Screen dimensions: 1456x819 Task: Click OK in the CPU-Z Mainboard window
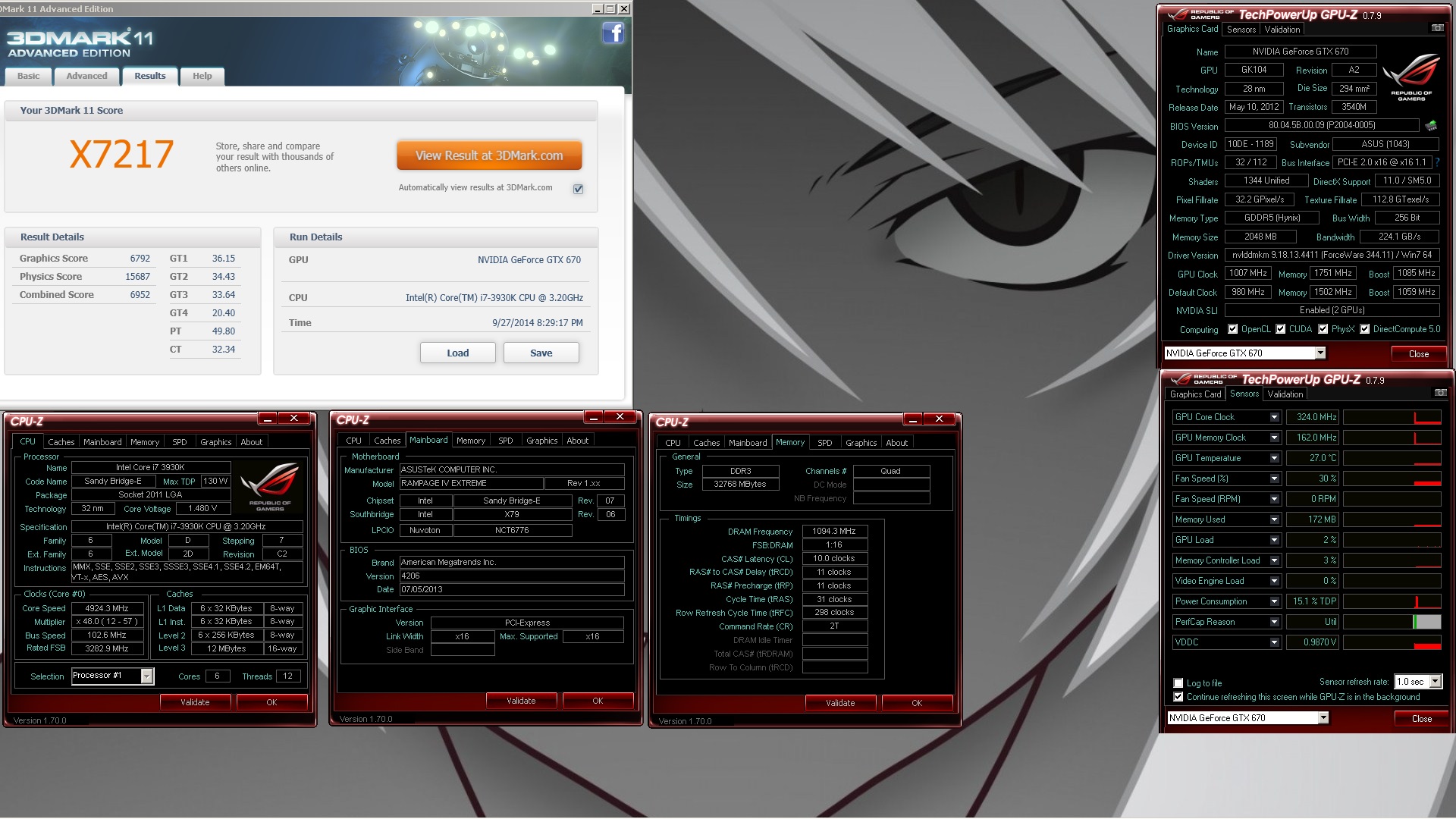pyautogui.click(x=598, y=701)
